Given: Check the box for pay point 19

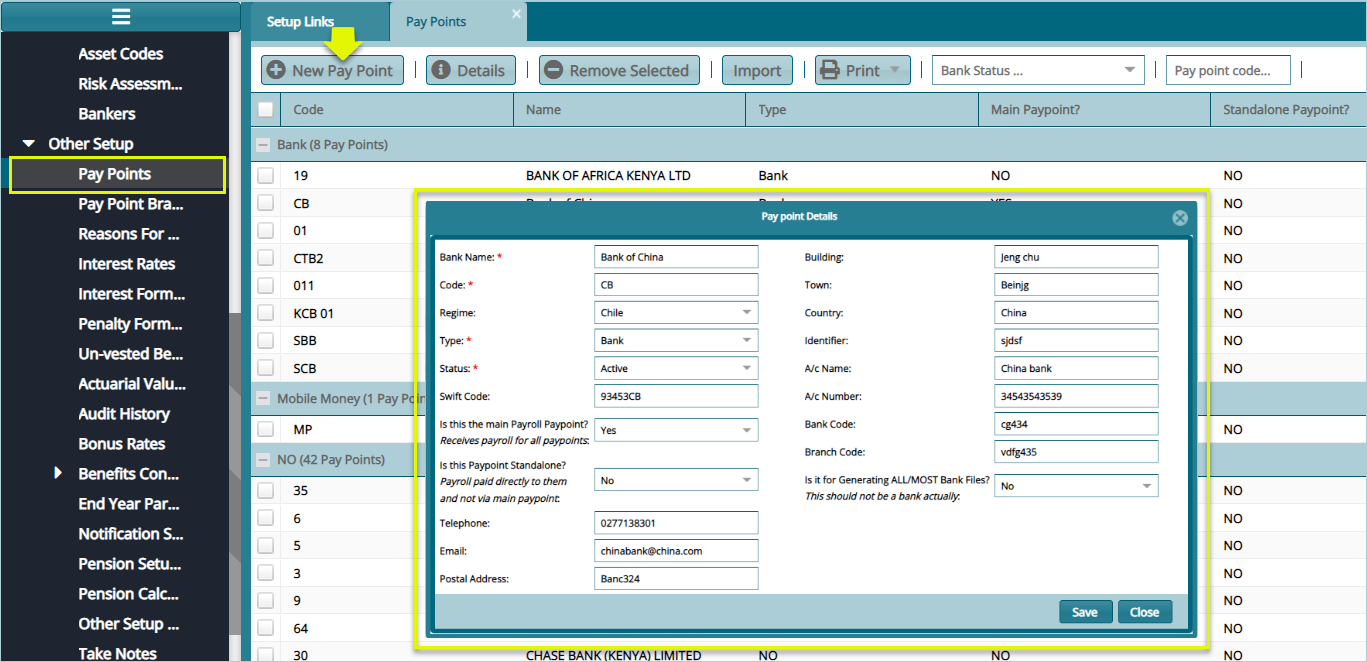Looking at the screenshot, I should click(265, 176).
